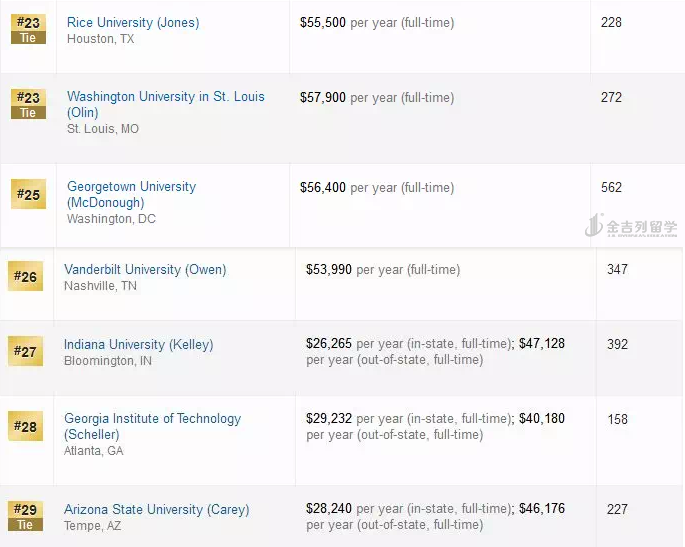Click the enrollment number 562 for Georgetown
Image resolution: width=685 pixels, height=547 pixels.
click(611, 187)
